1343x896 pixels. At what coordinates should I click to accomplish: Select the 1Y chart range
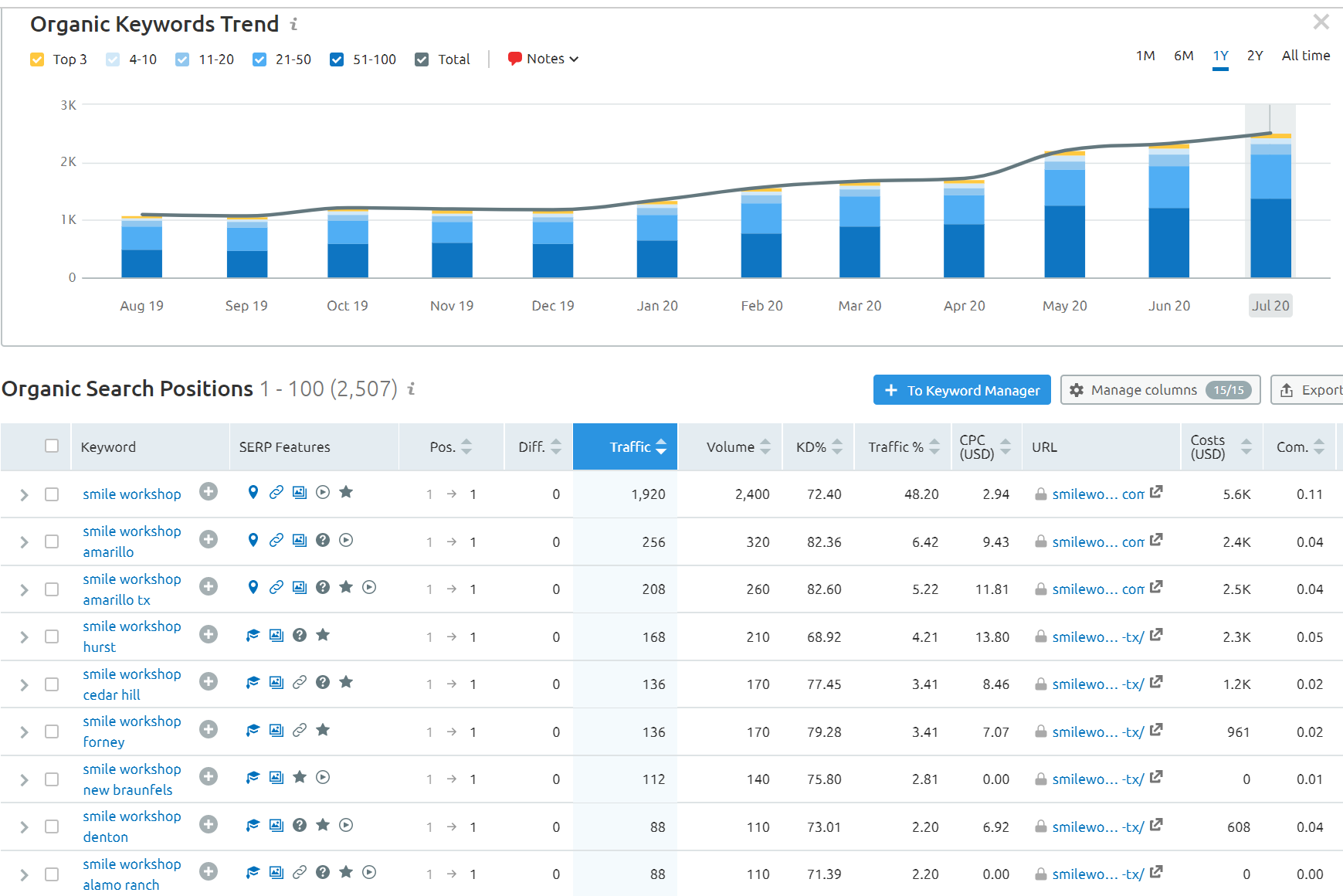[x=1220, y=56]
